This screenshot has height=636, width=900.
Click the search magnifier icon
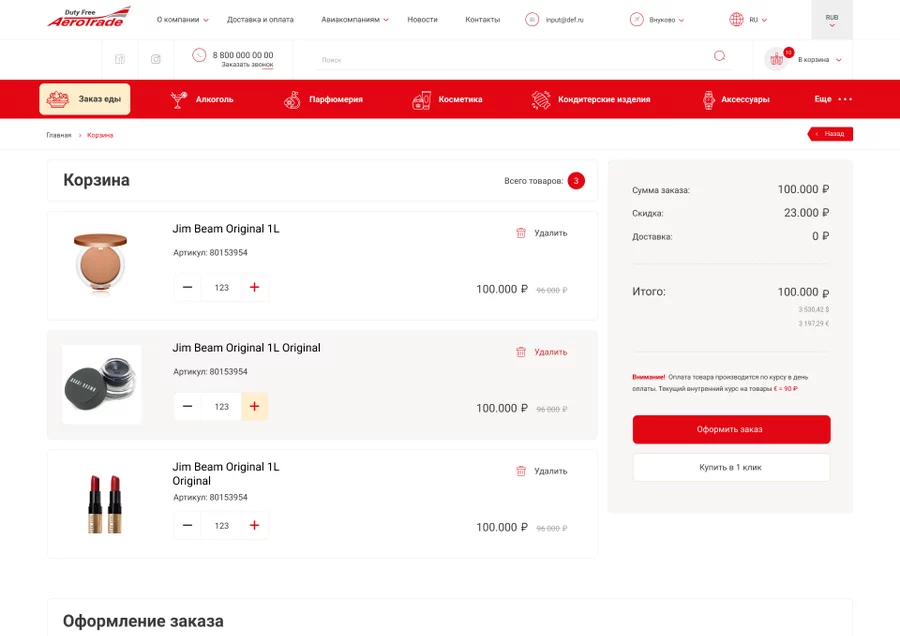click(719, 56)
